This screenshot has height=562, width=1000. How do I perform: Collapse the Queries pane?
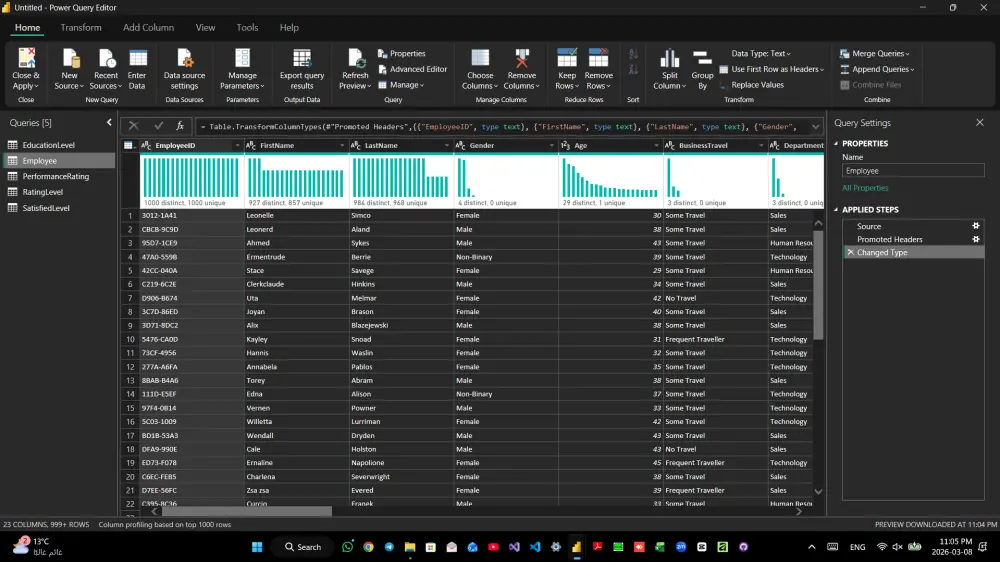(109, 122)
